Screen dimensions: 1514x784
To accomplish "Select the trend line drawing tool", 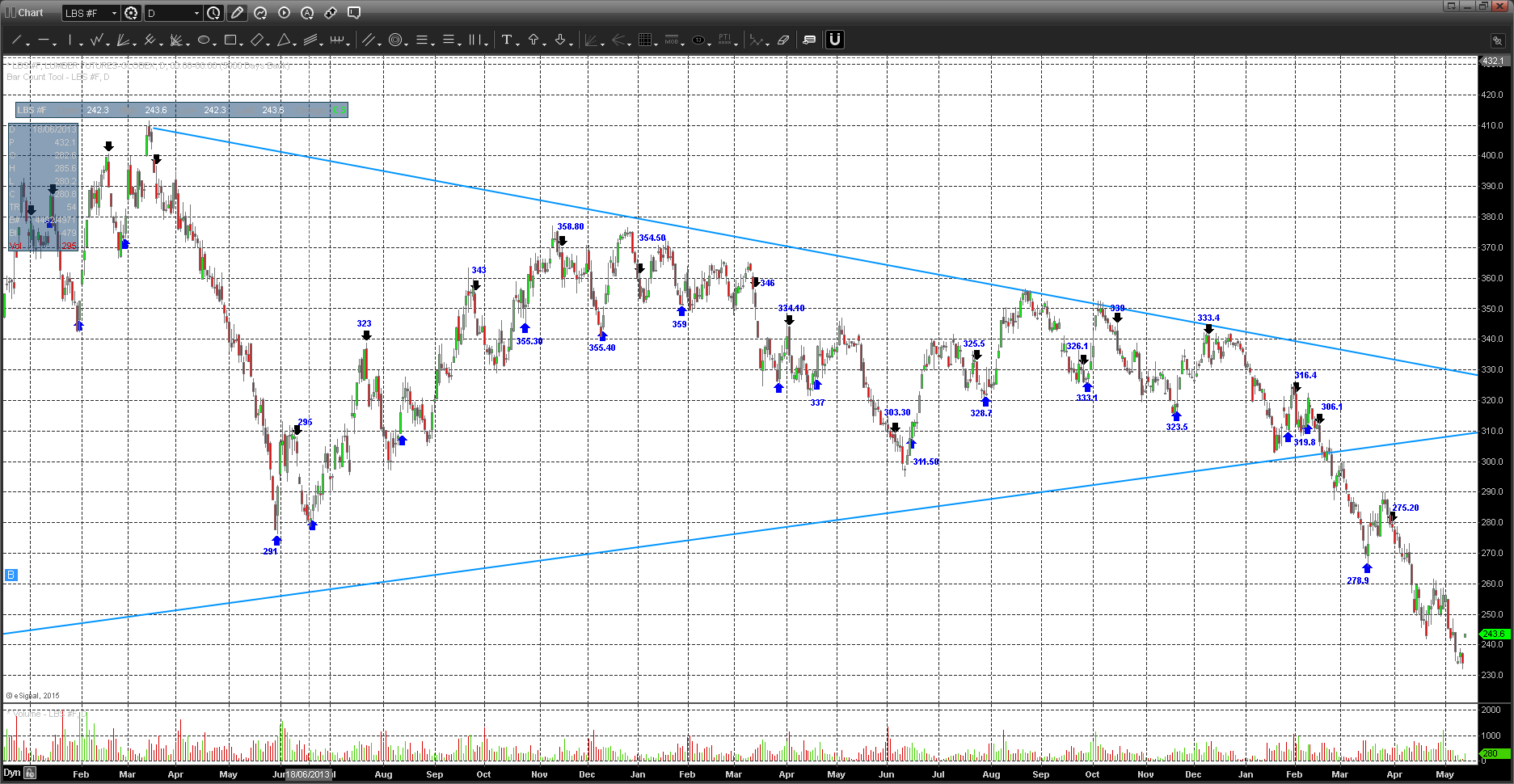I will [15, 40].
